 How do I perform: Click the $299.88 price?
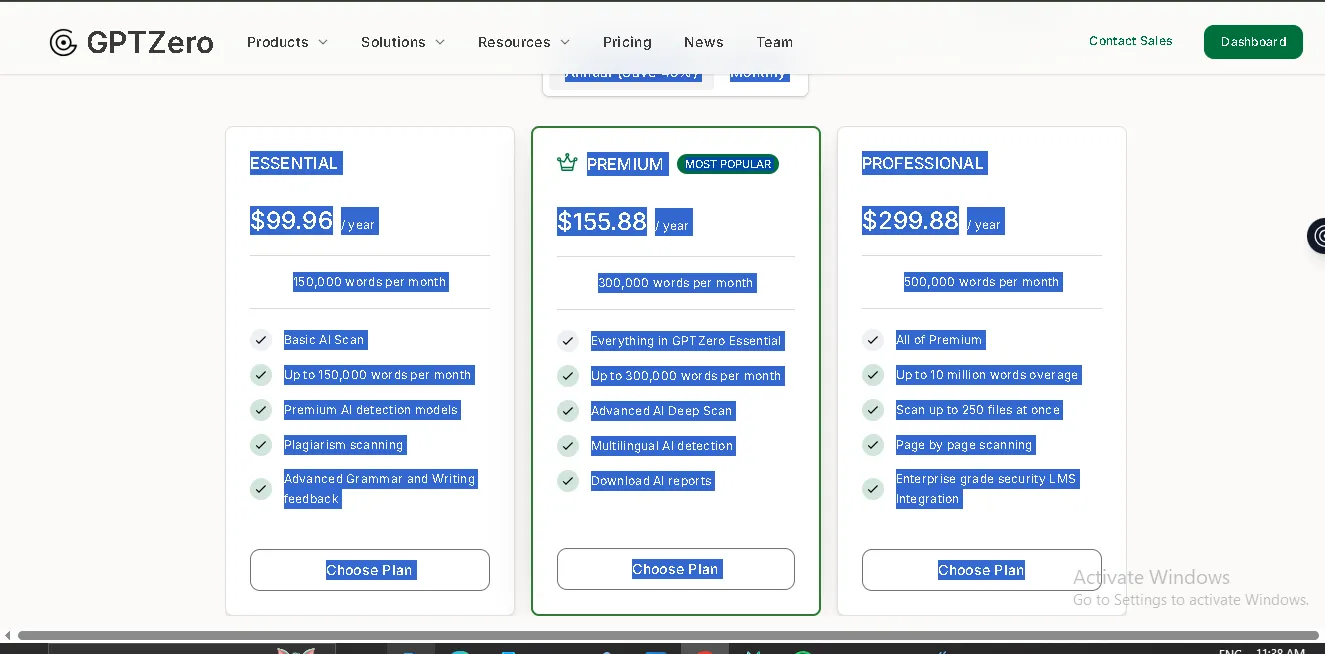pos(910,220)
